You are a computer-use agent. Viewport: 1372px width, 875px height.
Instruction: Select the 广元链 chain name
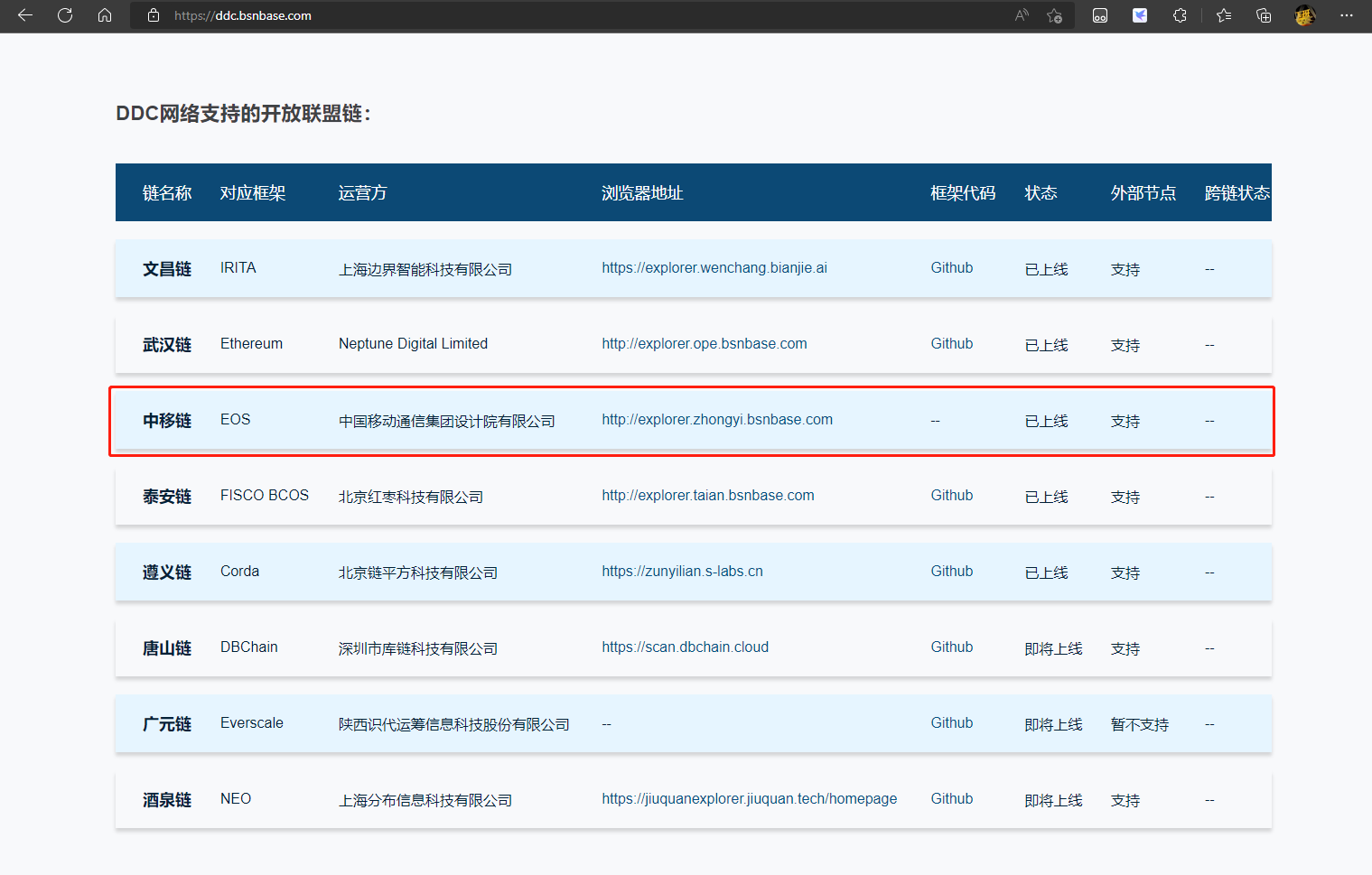(167, 724)
